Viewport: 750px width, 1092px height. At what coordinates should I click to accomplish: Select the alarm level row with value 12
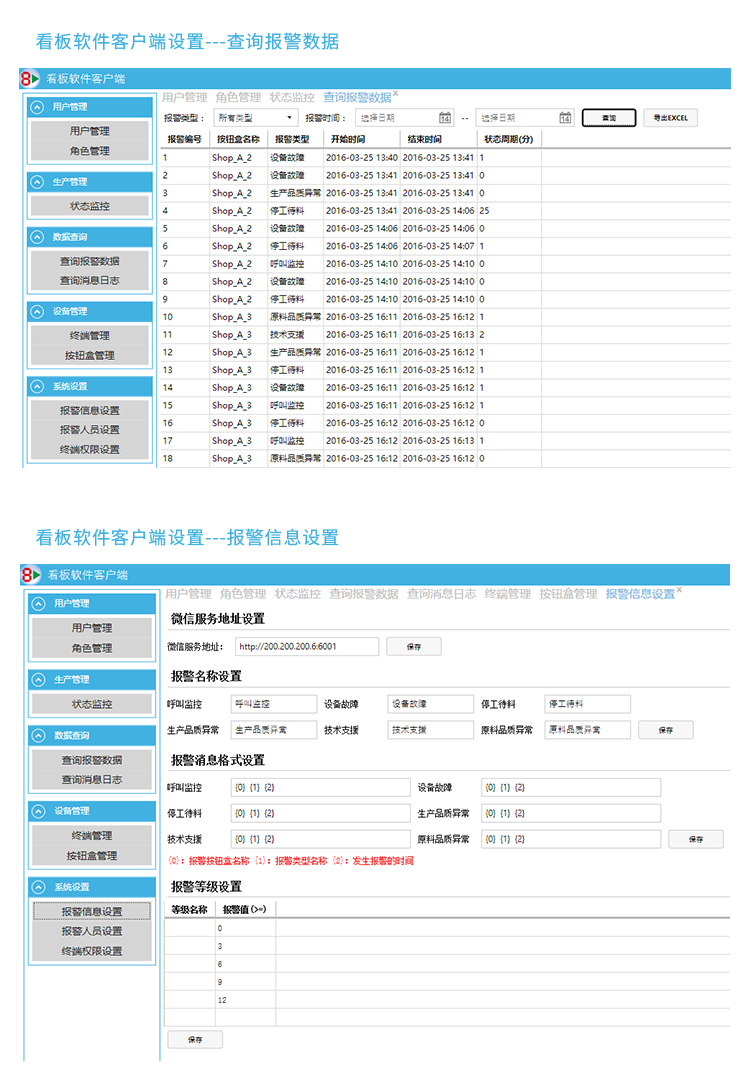(x=300, y=999)
